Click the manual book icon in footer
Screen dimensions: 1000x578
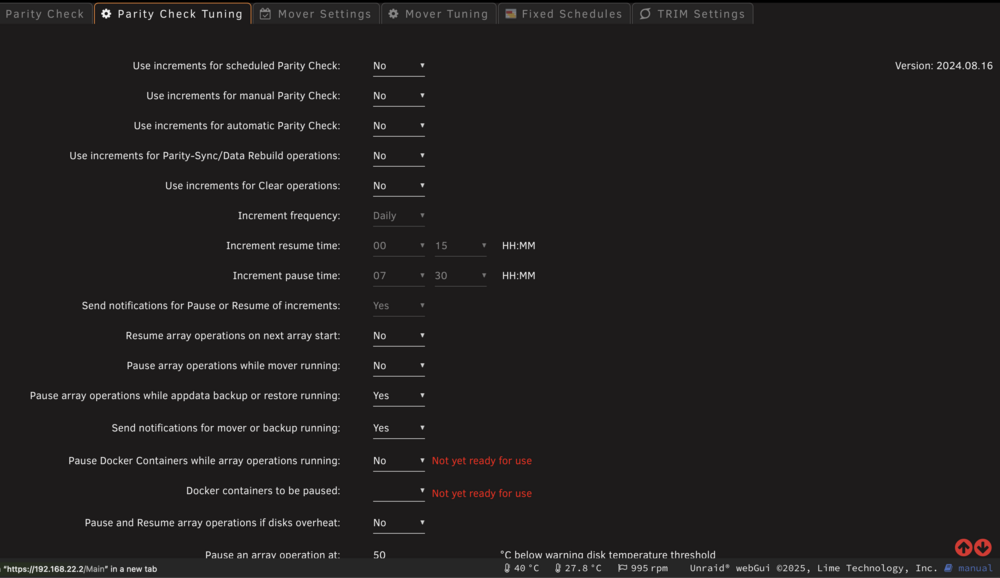[x=948, y=568]
